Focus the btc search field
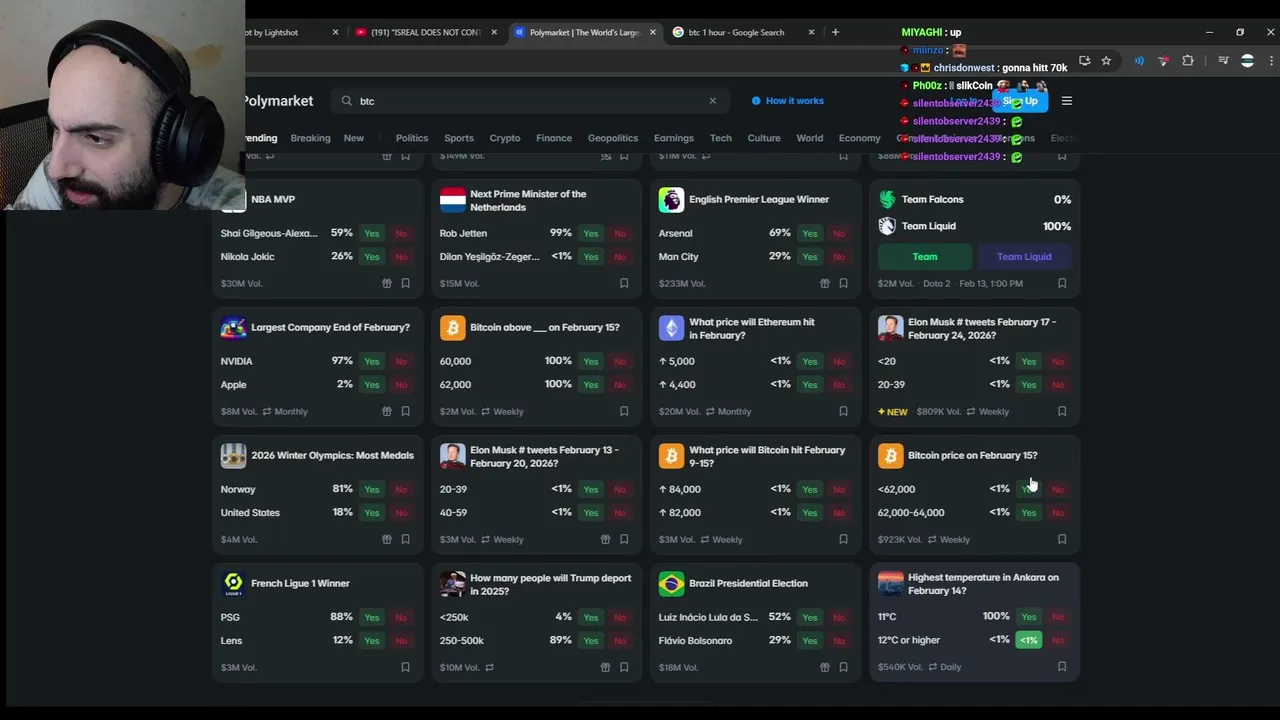 (x=530, y=101)
